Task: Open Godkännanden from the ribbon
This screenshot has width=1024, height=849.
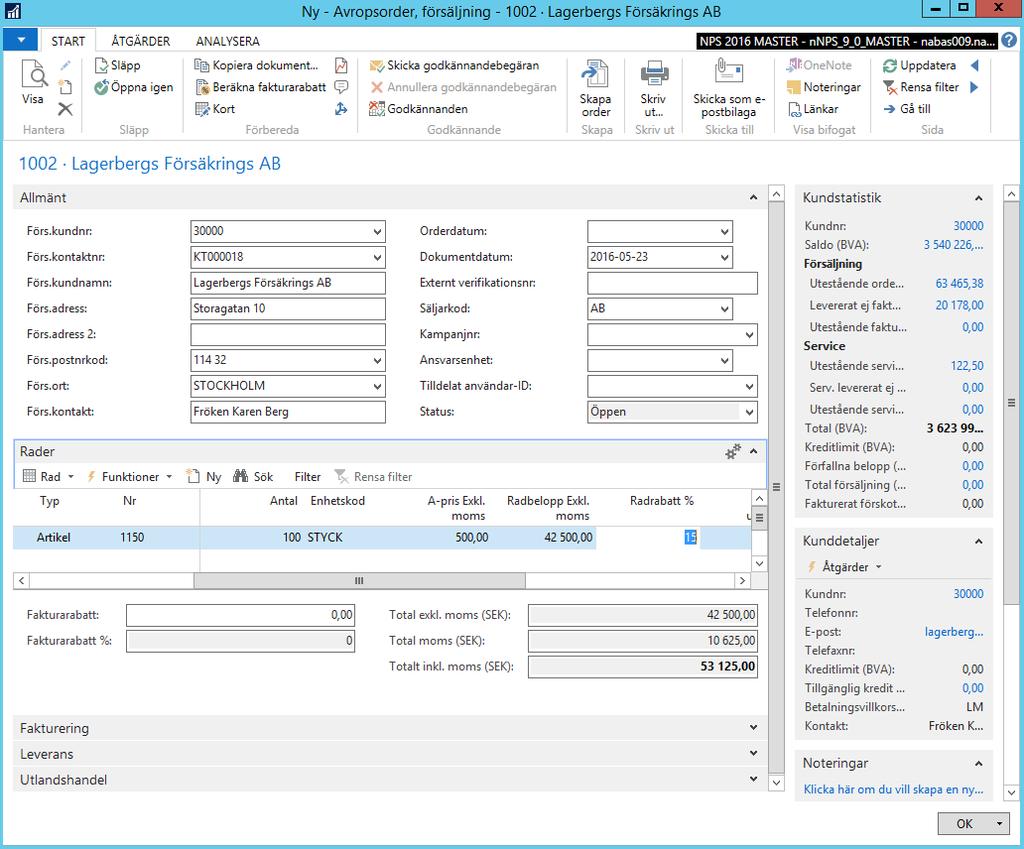Action: point(419,109)
